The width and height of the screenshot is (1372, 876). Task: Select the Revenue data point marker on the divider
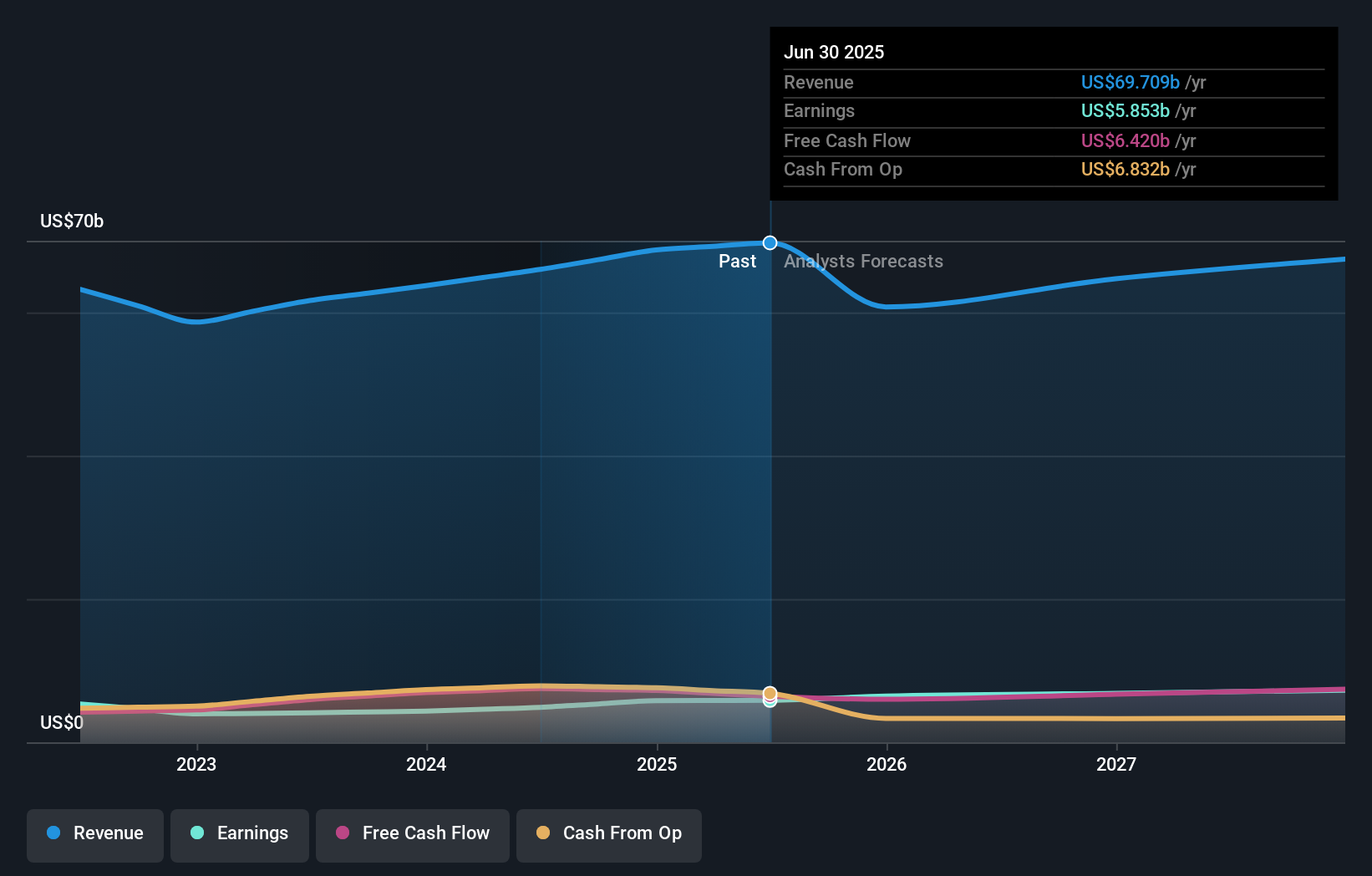pyautogui.click(x=770, y=242)
